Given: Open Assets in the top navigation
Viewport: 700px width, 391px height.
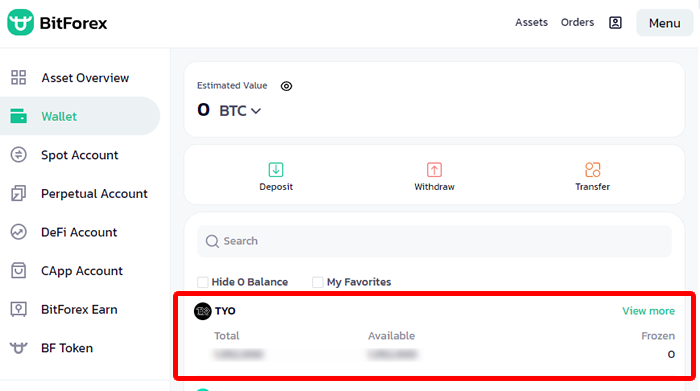Looking at the screenshot, I should 531,22.
